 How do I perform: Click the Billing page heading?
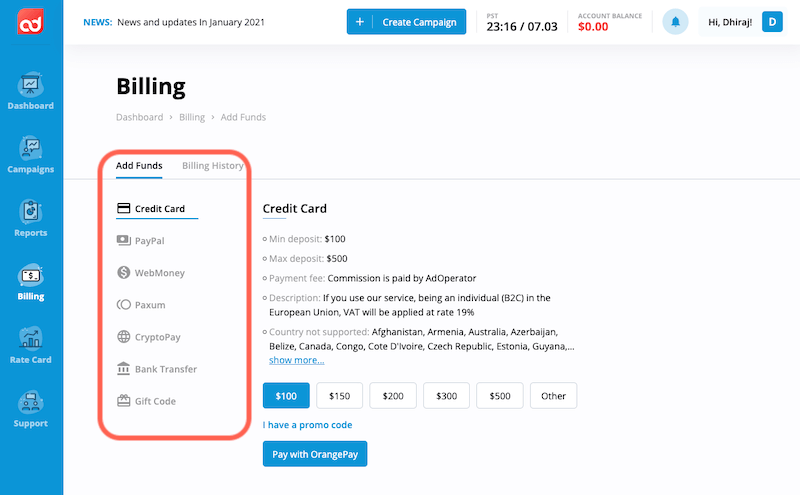(x=151, y=86)
